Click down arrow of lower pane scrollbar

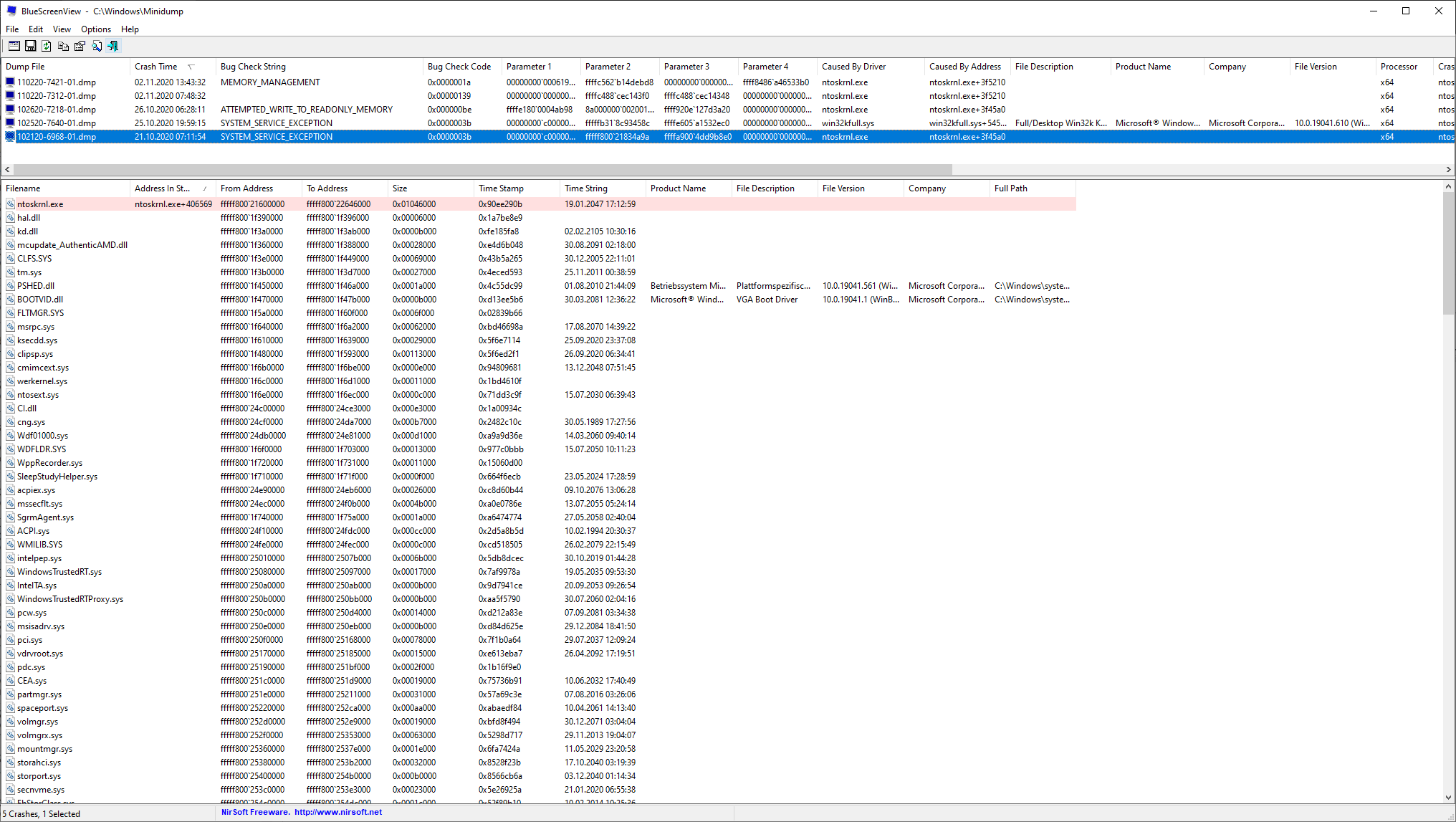[1448, 797]
